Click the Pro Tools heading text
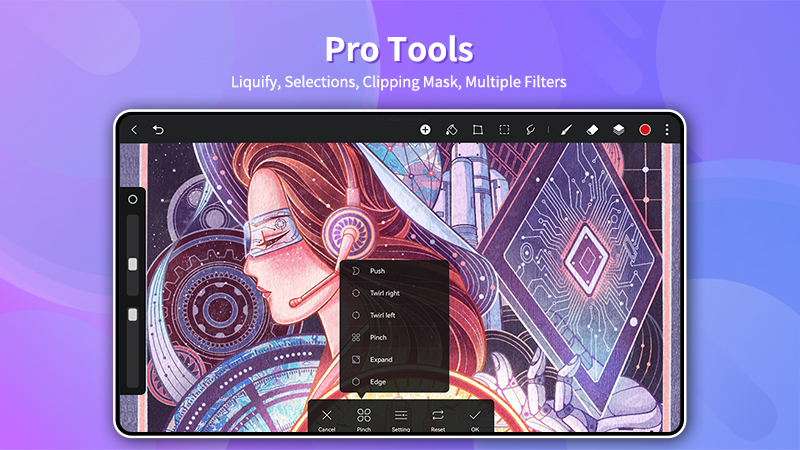 (399, 49)
